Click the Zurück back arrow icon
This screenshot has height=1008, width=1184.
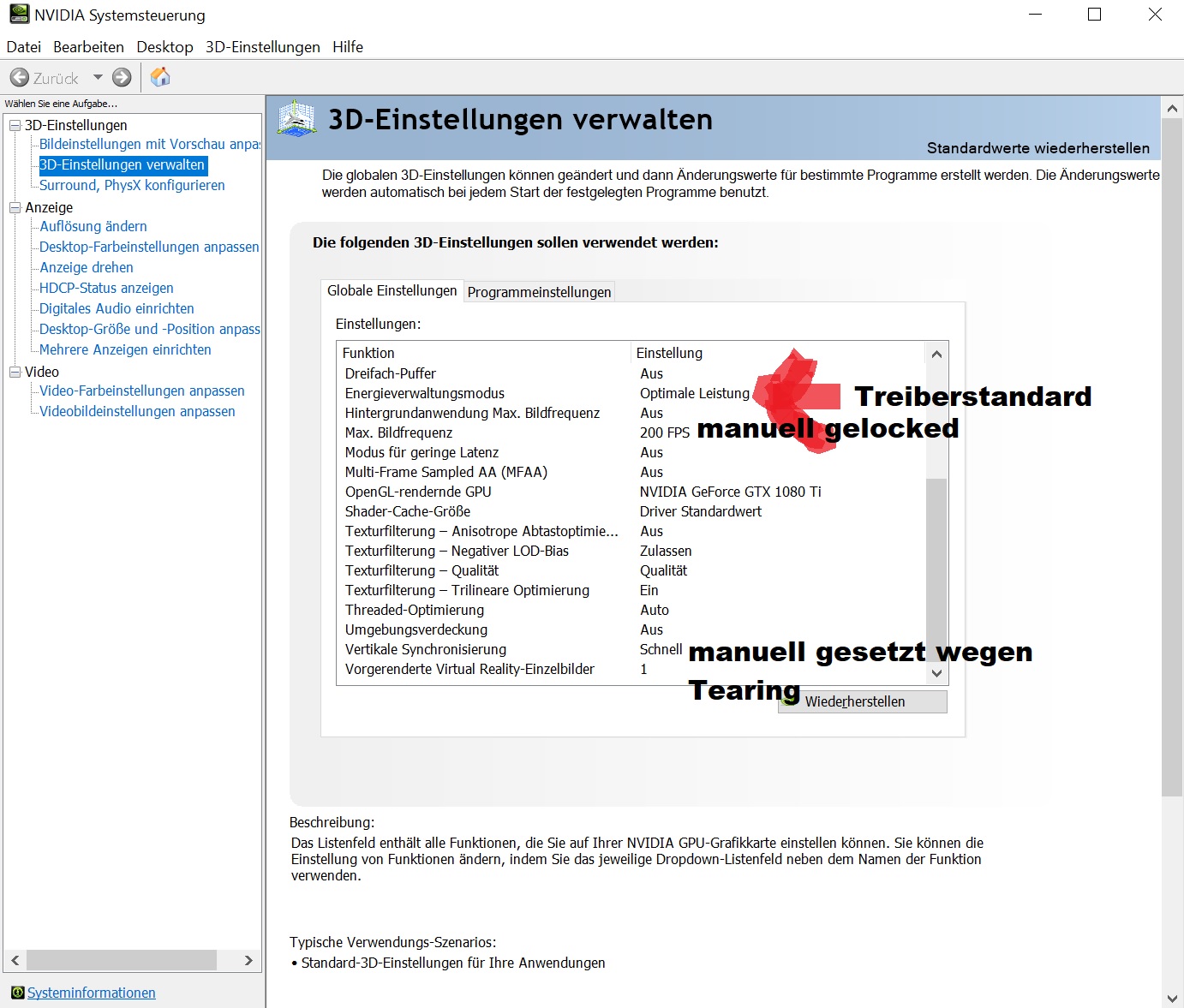pos(19,78)
